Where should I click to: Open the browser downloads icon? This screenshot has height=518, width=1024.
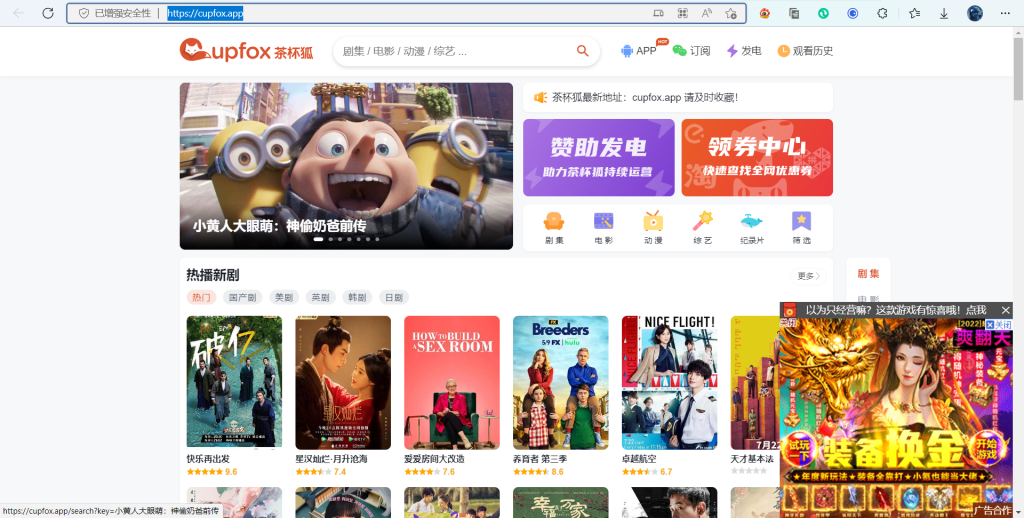944,13
